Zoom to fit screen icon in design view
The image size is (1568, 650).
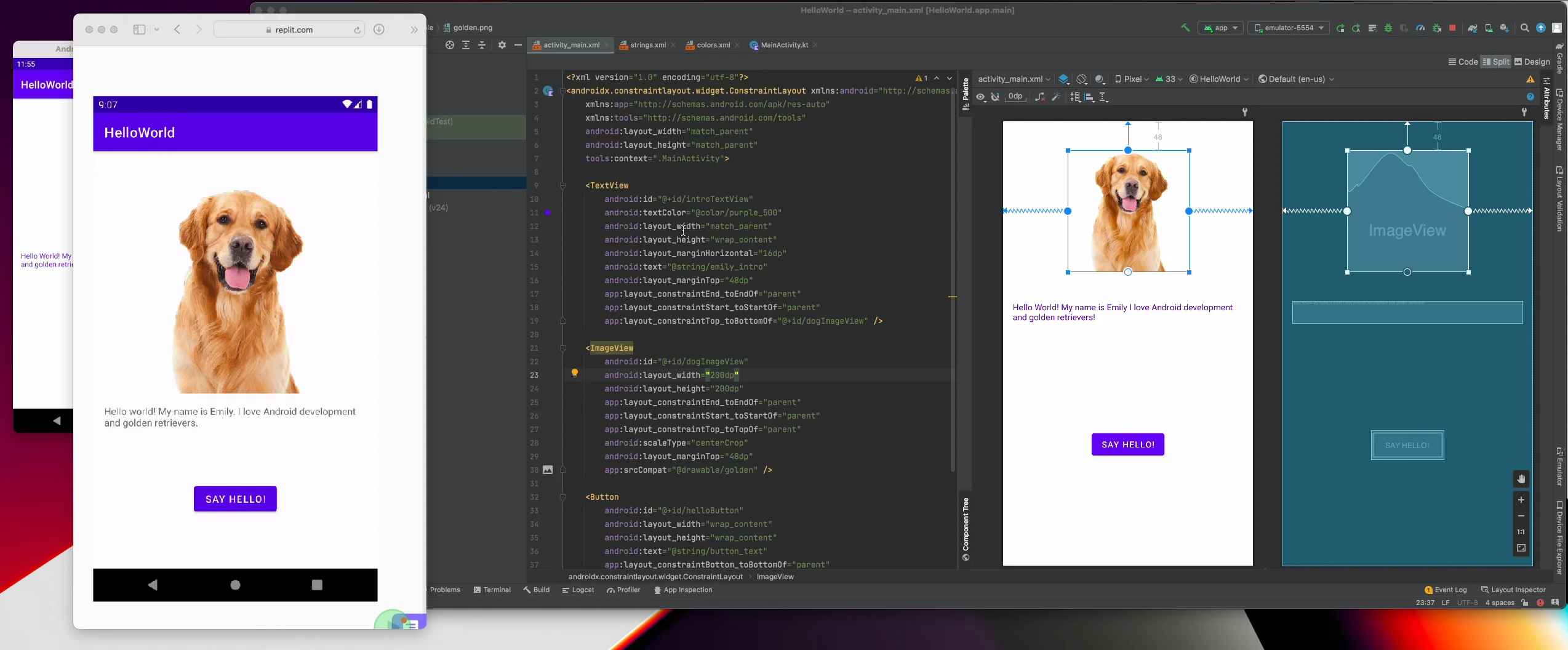1521,548
